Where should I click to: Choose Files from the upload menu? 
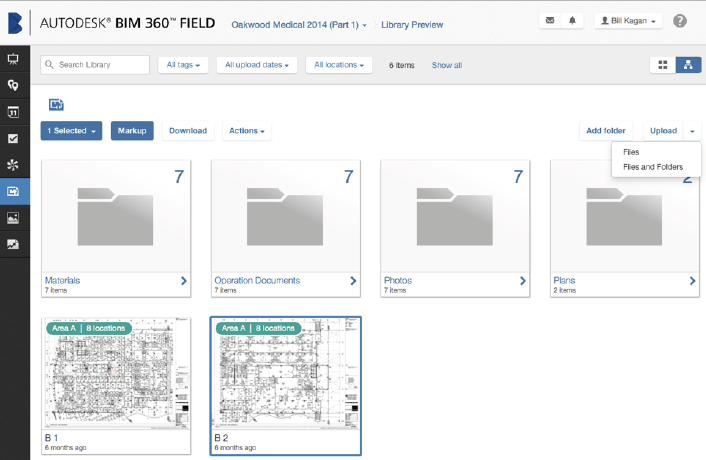tap(631, 152)
